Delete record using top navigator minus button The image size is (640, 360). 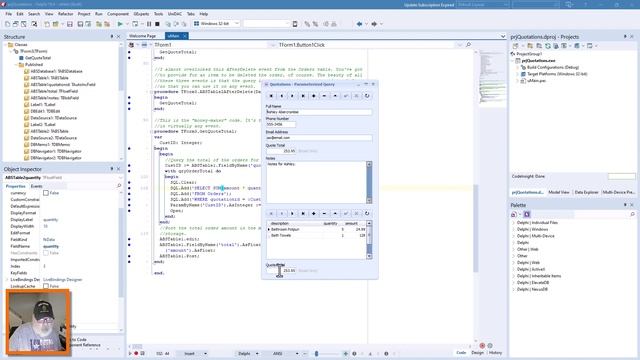pyautogui.click(x=324, y=96)
